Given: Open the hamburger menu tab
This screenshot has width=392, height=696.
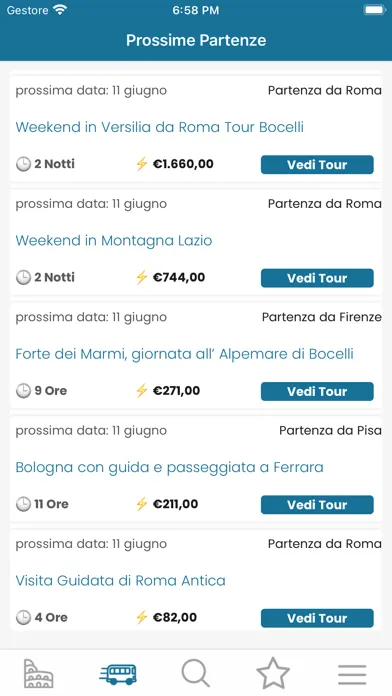Looking at the screenshot, I should [352, 675].
